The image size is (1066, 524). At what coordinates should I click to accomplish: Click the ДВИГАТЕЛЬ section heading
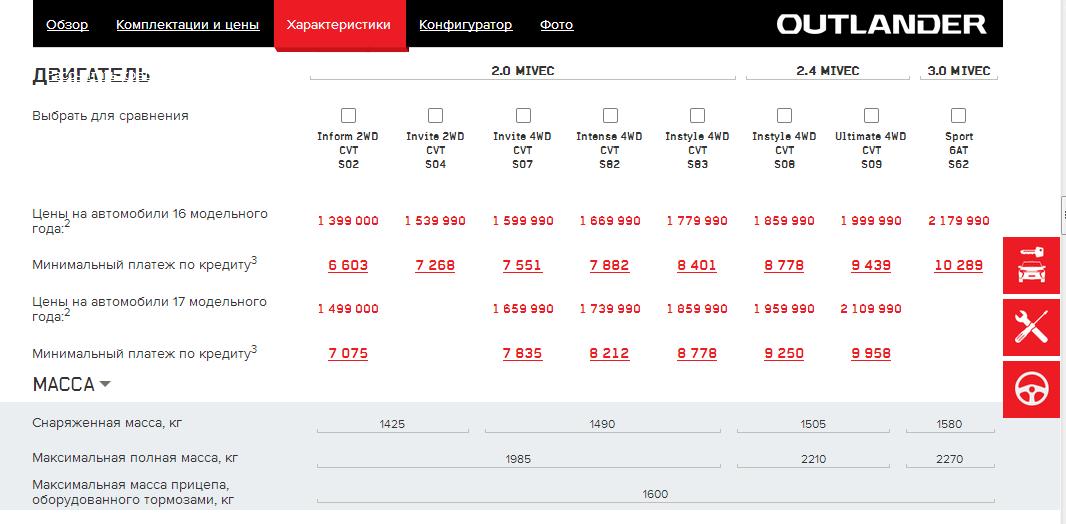(91, 75)
